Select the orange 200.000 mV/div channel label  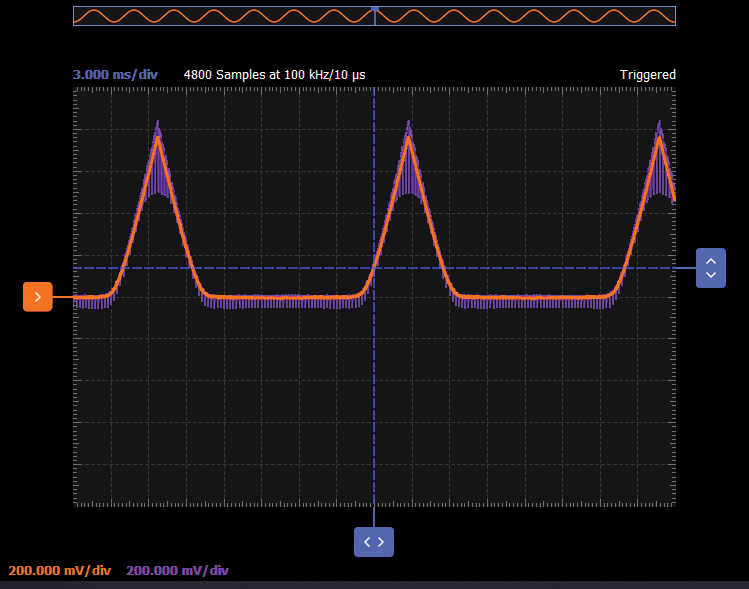coord(60,571)
